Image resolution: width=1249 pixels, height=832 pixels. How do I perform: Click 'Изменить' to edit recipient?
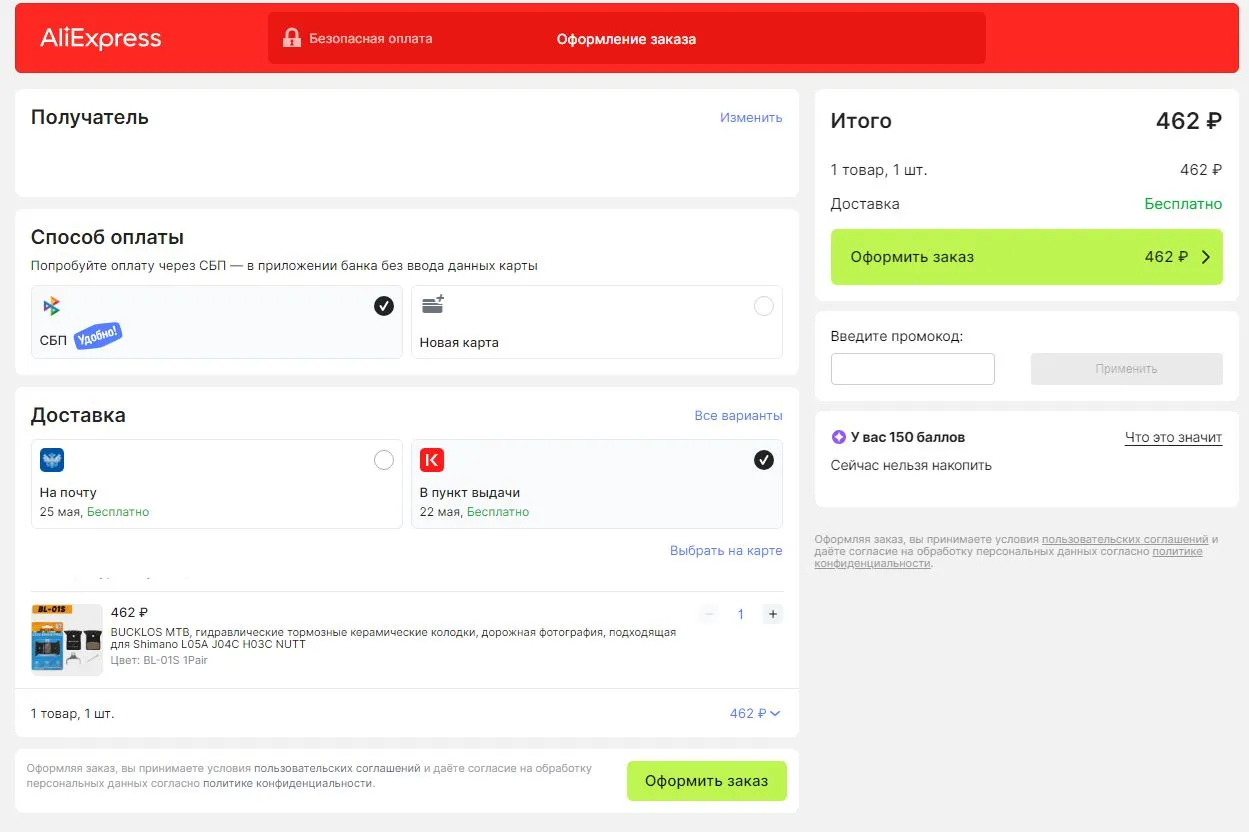pyautogui.click(x=751, y=117)
